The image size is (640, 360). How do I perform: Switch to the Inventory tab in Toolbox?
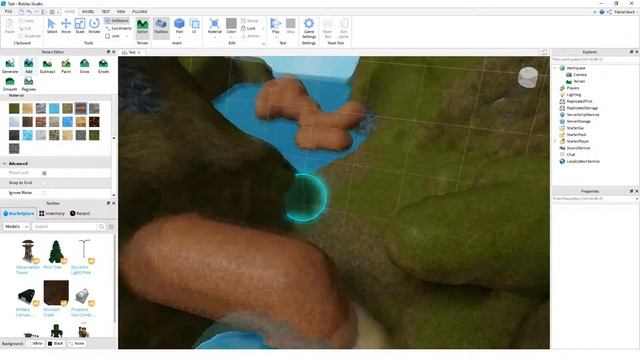click(x=52, y=213)
